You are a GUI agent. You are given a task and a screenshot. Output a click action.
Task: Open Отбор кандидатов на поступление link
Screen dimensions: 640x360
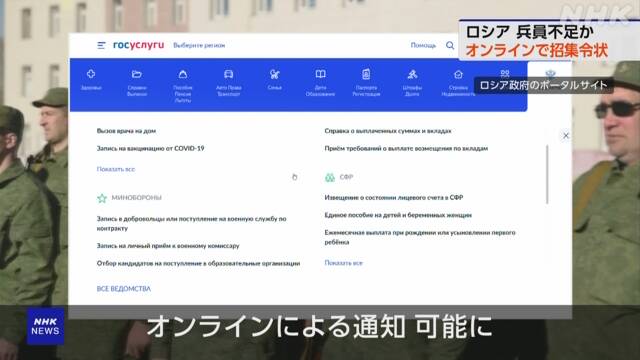tap(198, 264)
